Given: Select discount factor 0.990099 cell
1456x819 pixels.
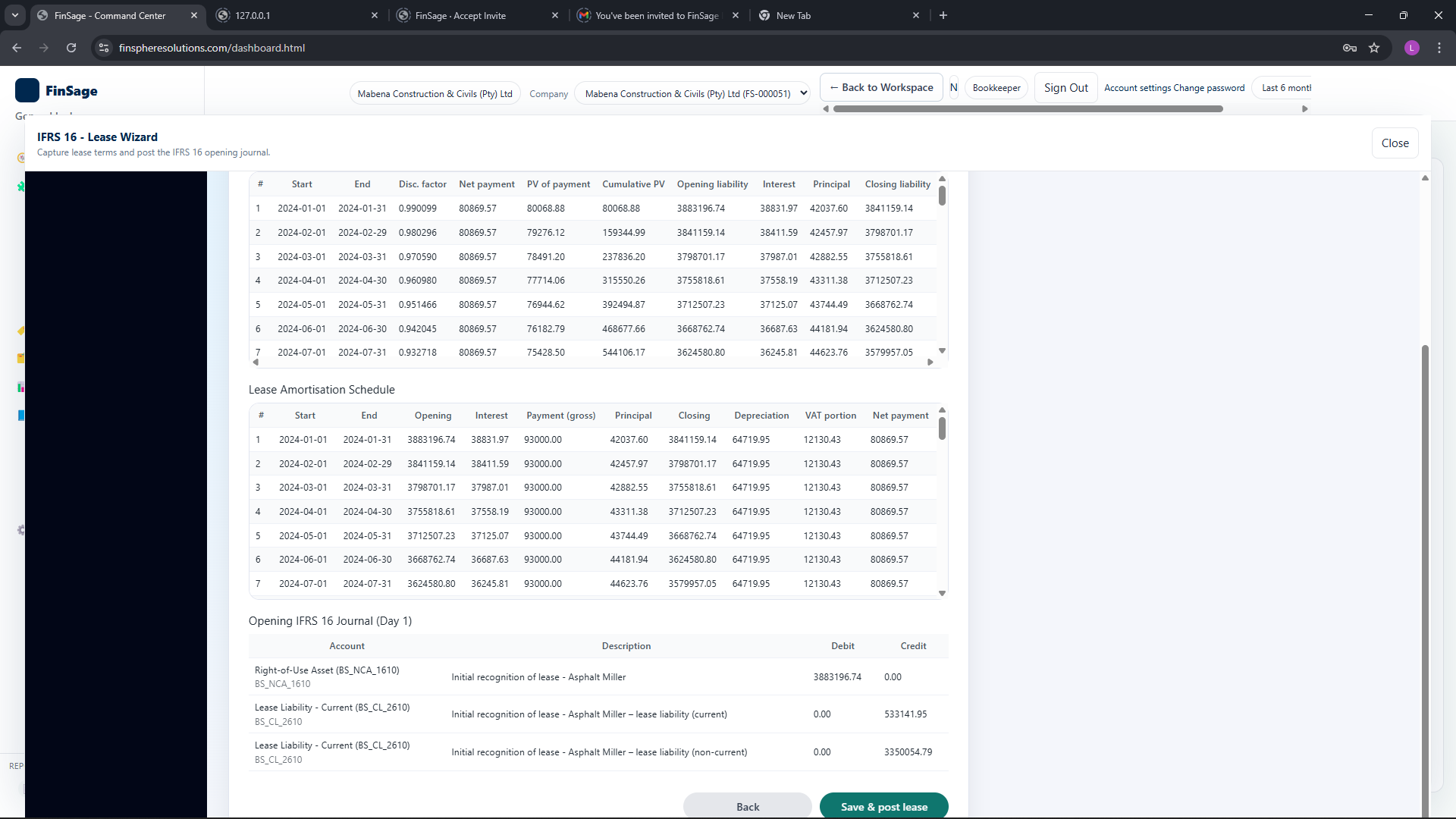Looking at the screenshot, I should pyautogui.click(x=418, y=209).
